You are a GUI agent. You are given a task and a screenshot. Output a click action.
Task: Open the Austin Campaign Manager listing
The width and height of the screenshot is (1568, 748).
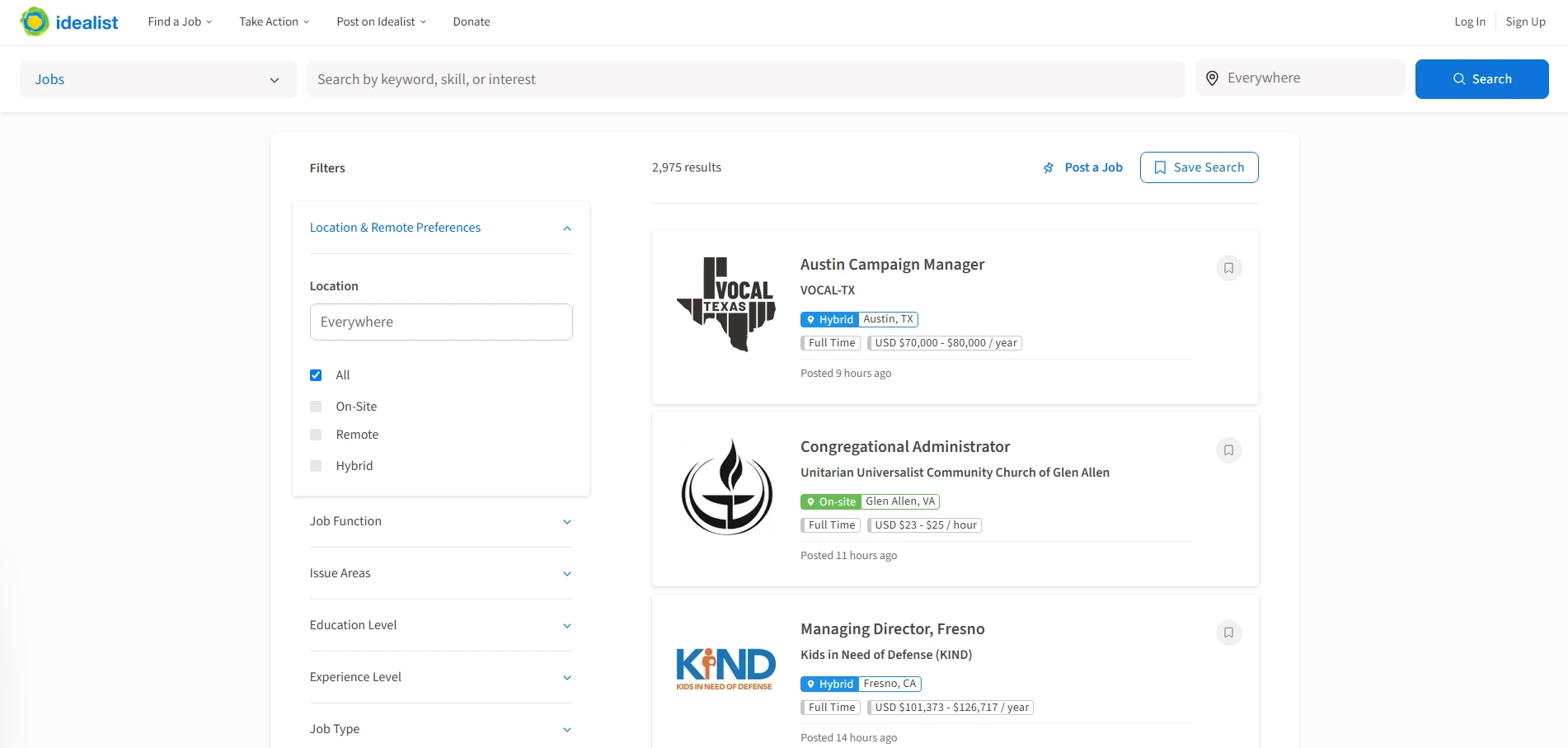pos(892,264)
